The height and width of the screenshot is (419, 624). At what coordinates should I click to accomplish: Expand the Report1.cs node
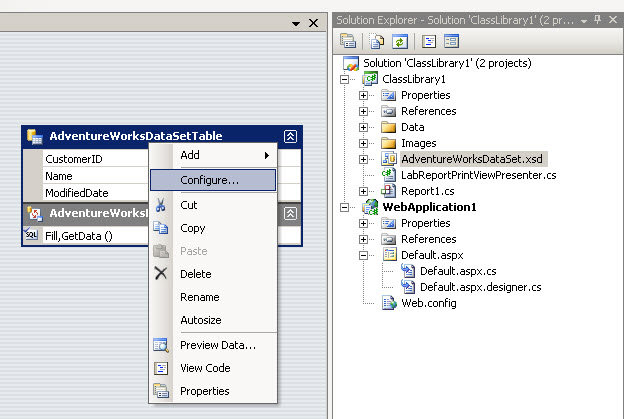tap(363, 191)
